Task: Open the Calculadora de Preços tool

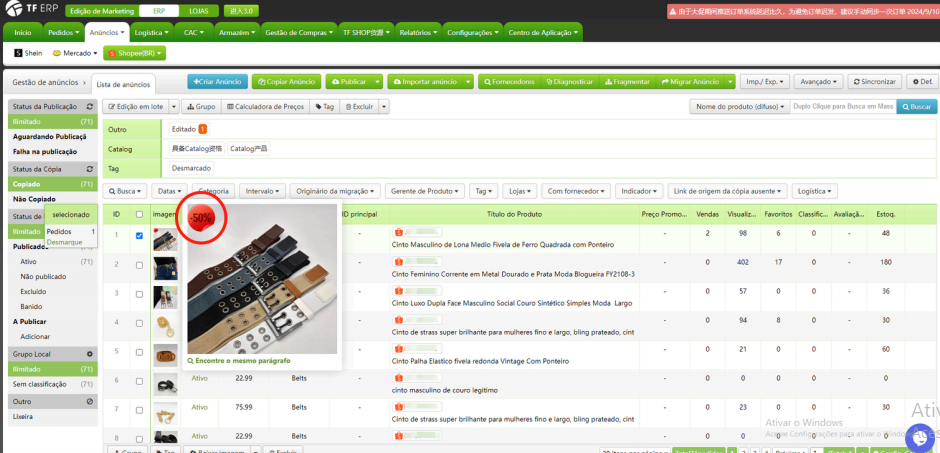Action: pyautogui.click(x=265, y=106)
